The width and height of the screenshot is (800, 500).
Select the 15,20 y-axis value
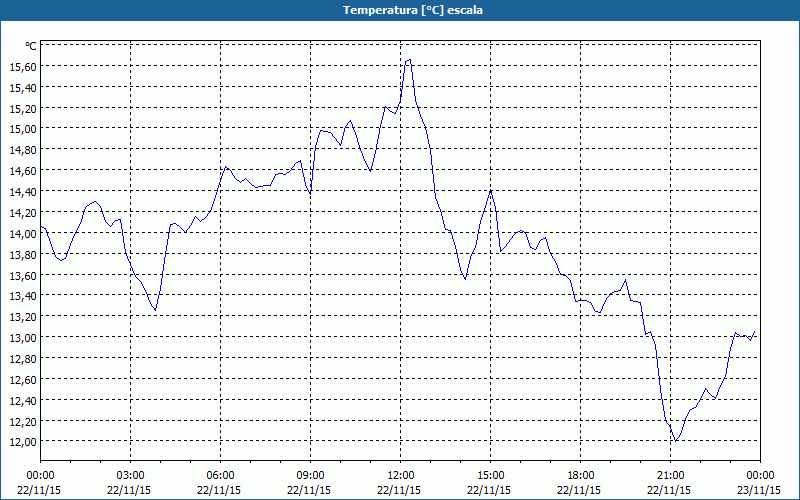click(23, 109)
